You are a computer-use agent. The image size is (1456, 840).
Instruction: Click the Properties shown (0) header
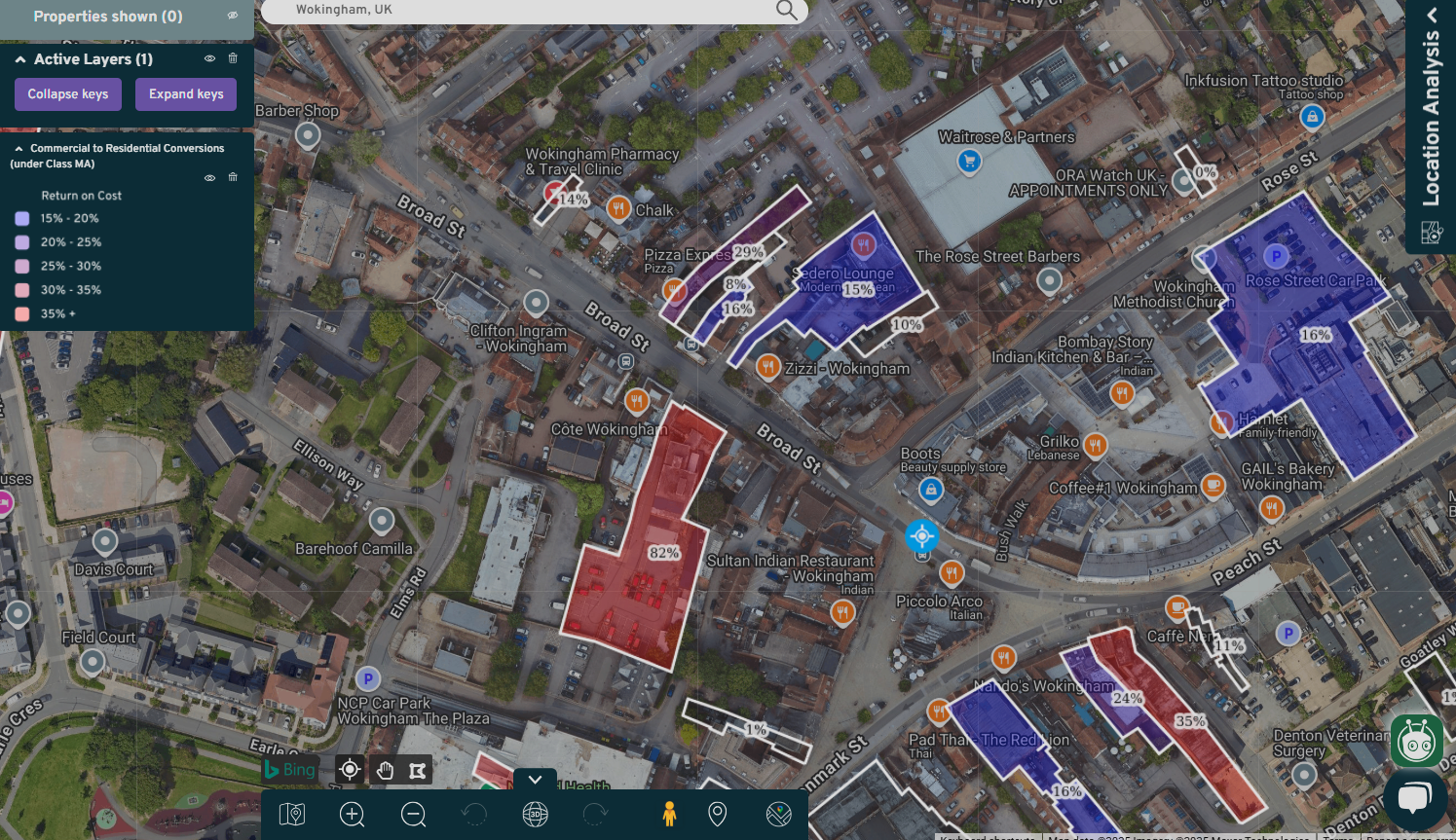pyautogui.click(x=108, y=17)
